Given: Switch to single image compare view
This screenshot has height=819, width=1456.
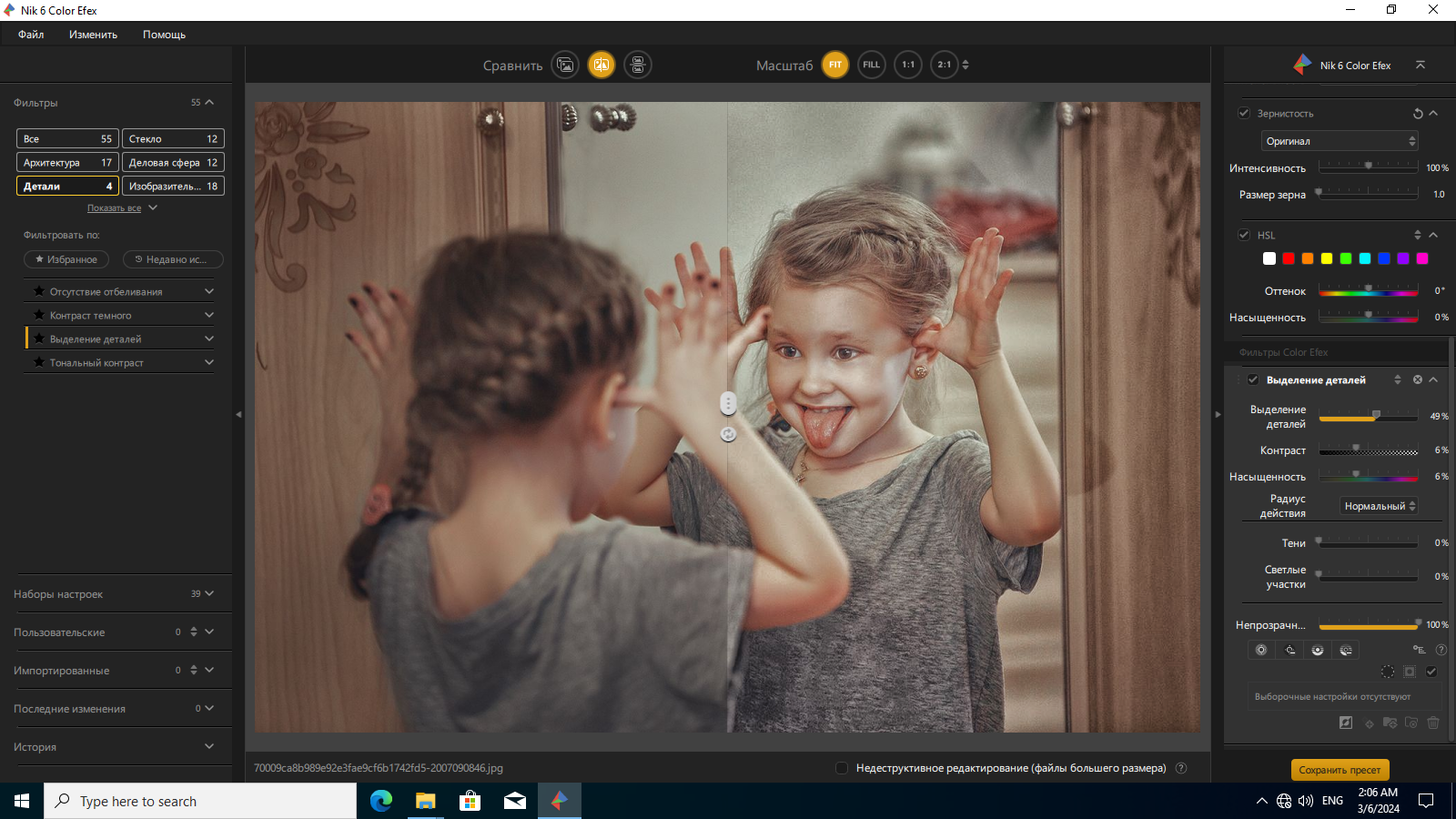Looking at the screenshot, I should click(565, 65).
